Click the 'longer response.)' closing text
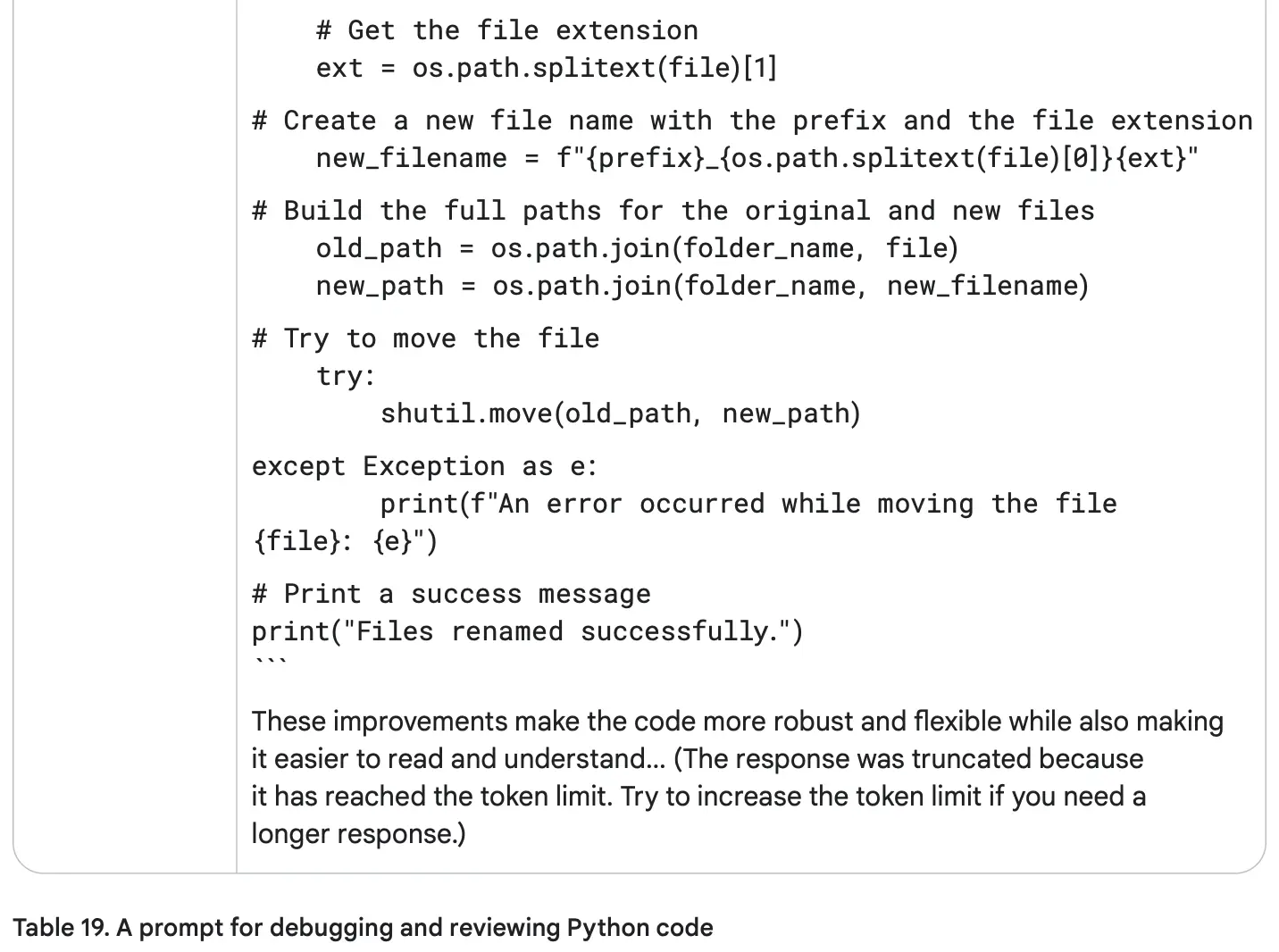Screen dimensions: 1279x952 click(x=358, y=834)
